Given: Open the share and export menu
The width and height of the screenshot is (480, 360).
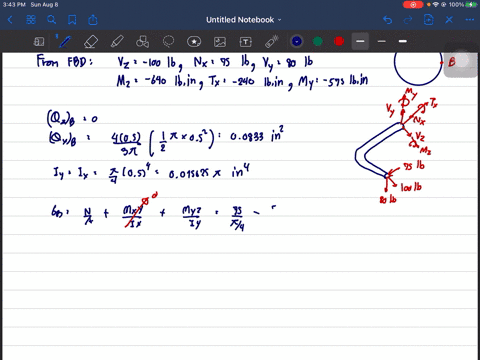Looking at the screenshot, I should [x=93, y=20].
